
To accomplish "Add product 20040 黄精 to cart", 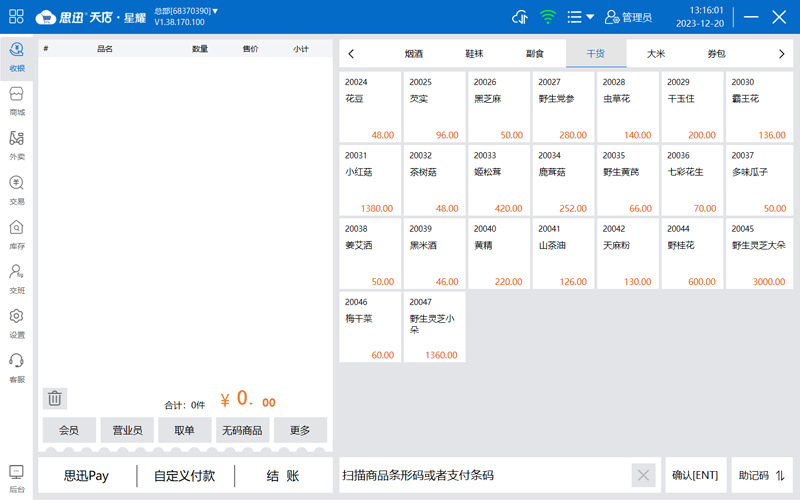I will [498, 254].
